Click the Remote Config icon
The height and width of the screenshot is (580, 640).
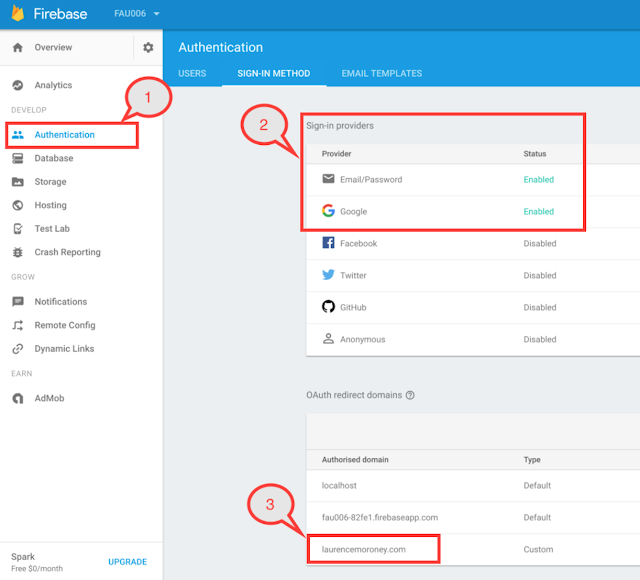[x=18, y=325]
